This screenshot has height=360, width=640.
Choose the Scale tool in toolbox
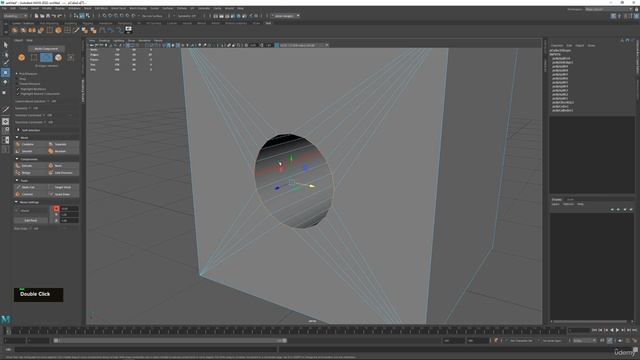[x=5, y=92]
